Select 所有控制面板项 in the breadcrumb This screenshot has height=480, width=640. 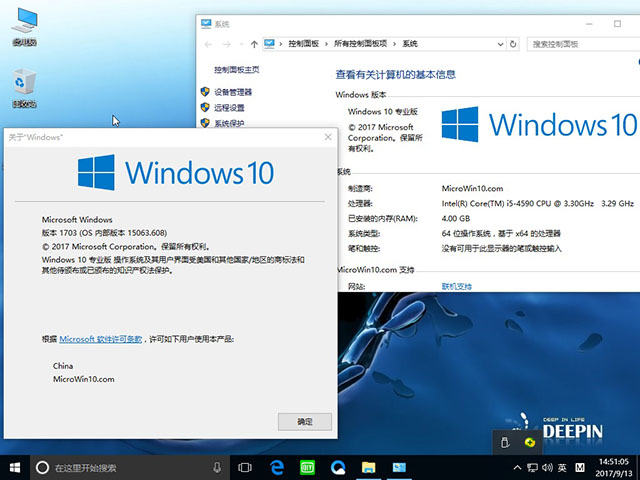pos(360,44)
